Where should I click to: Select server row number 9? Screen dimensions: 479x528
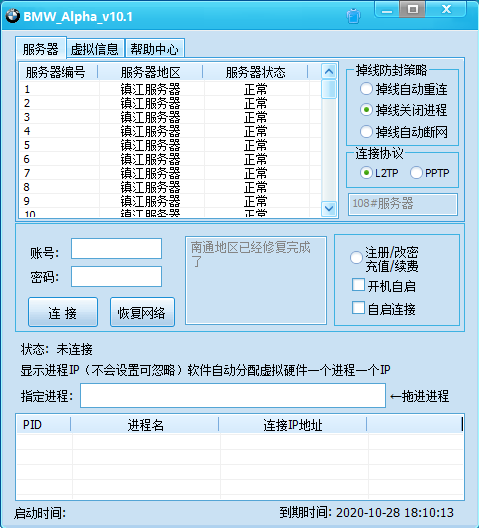[x=170, y=201]
